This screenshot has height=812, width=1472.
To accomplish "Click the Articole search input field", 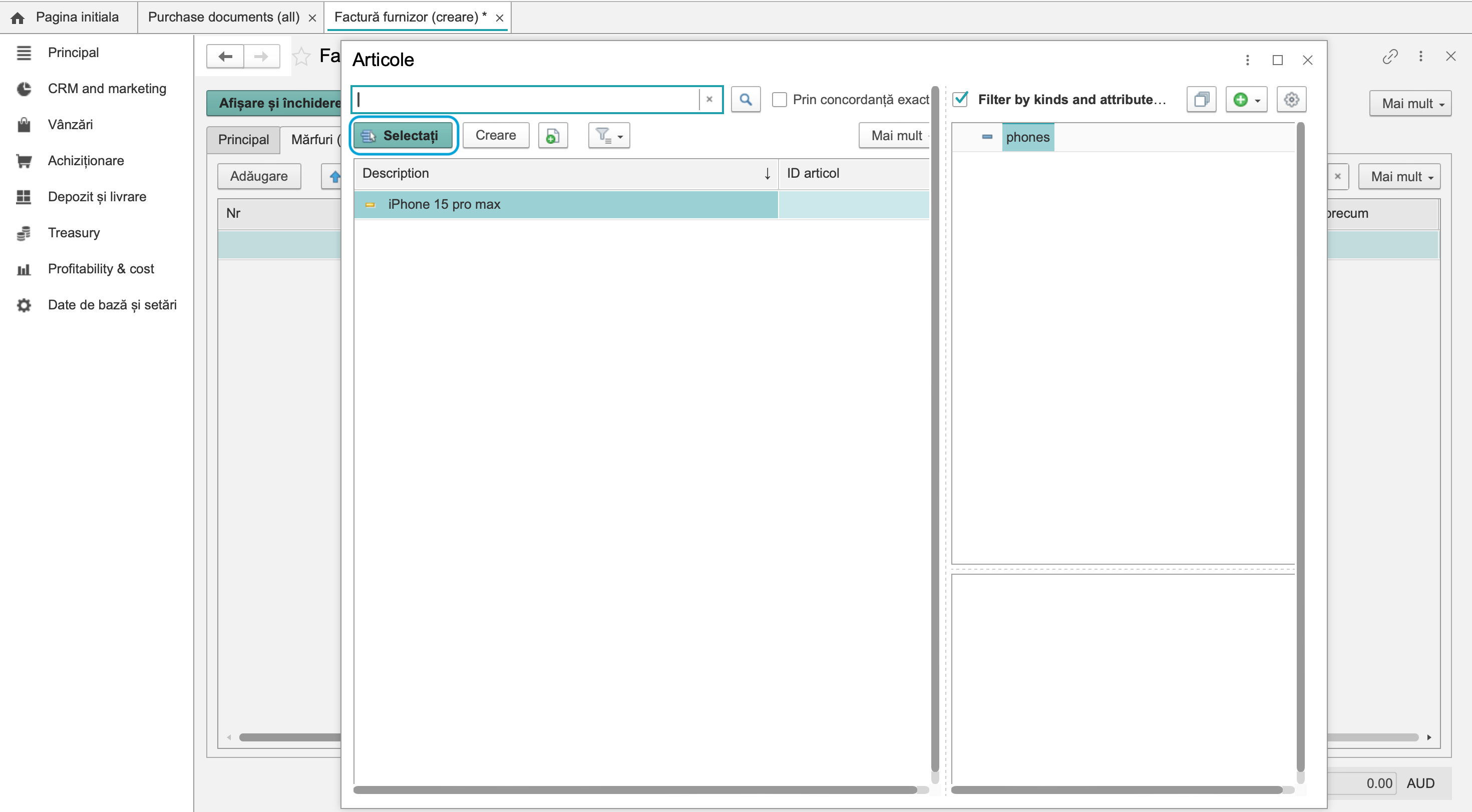I will click(x=526, y=100).
